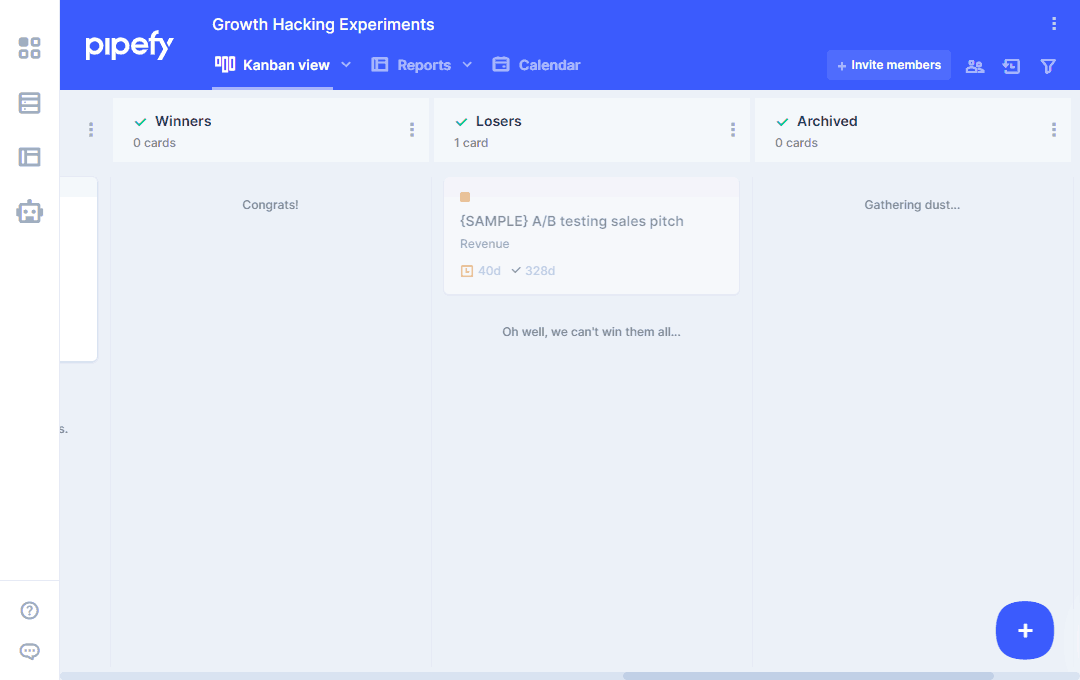Click the help question mark icon

[x=30, y=611]
